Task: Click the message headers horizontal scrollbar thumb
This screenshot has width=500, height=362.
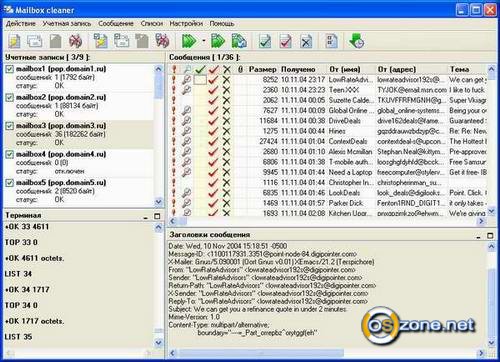Action: pyautogui.click(x=261, y=353)
